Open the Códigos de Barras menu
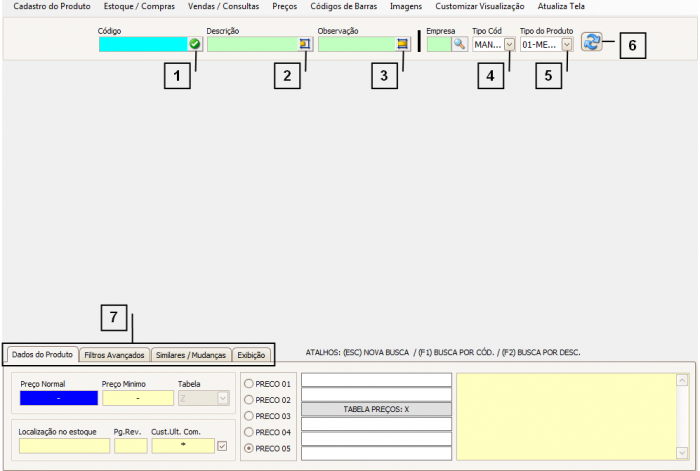This screenshot has height=471, width=700. (x=343, y=6)
